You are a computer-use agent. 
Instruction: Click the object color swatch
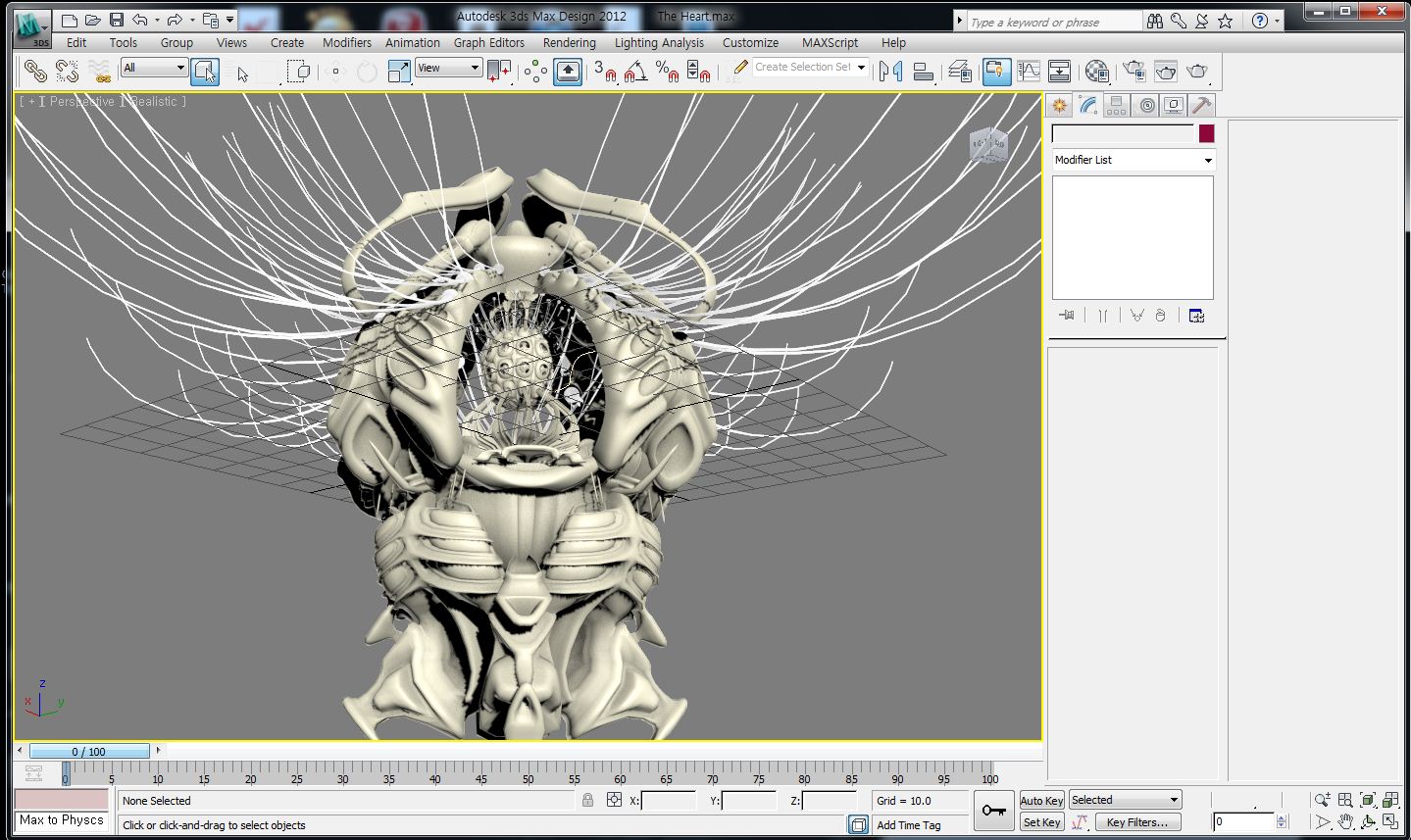[x=1206, y=134]
